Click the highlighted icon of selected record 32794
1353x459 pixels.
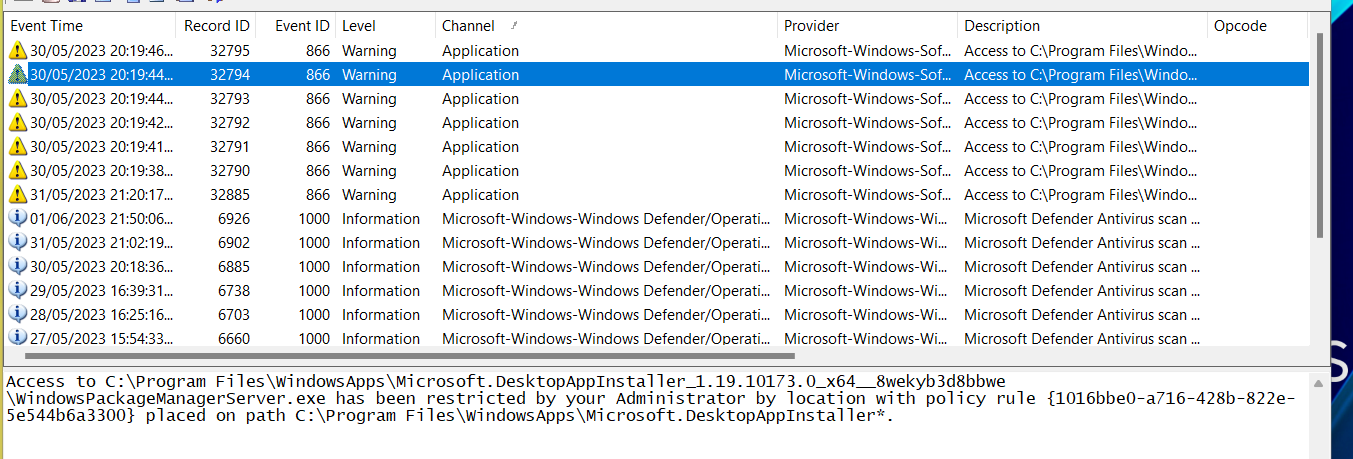click(x=18, y=75)
